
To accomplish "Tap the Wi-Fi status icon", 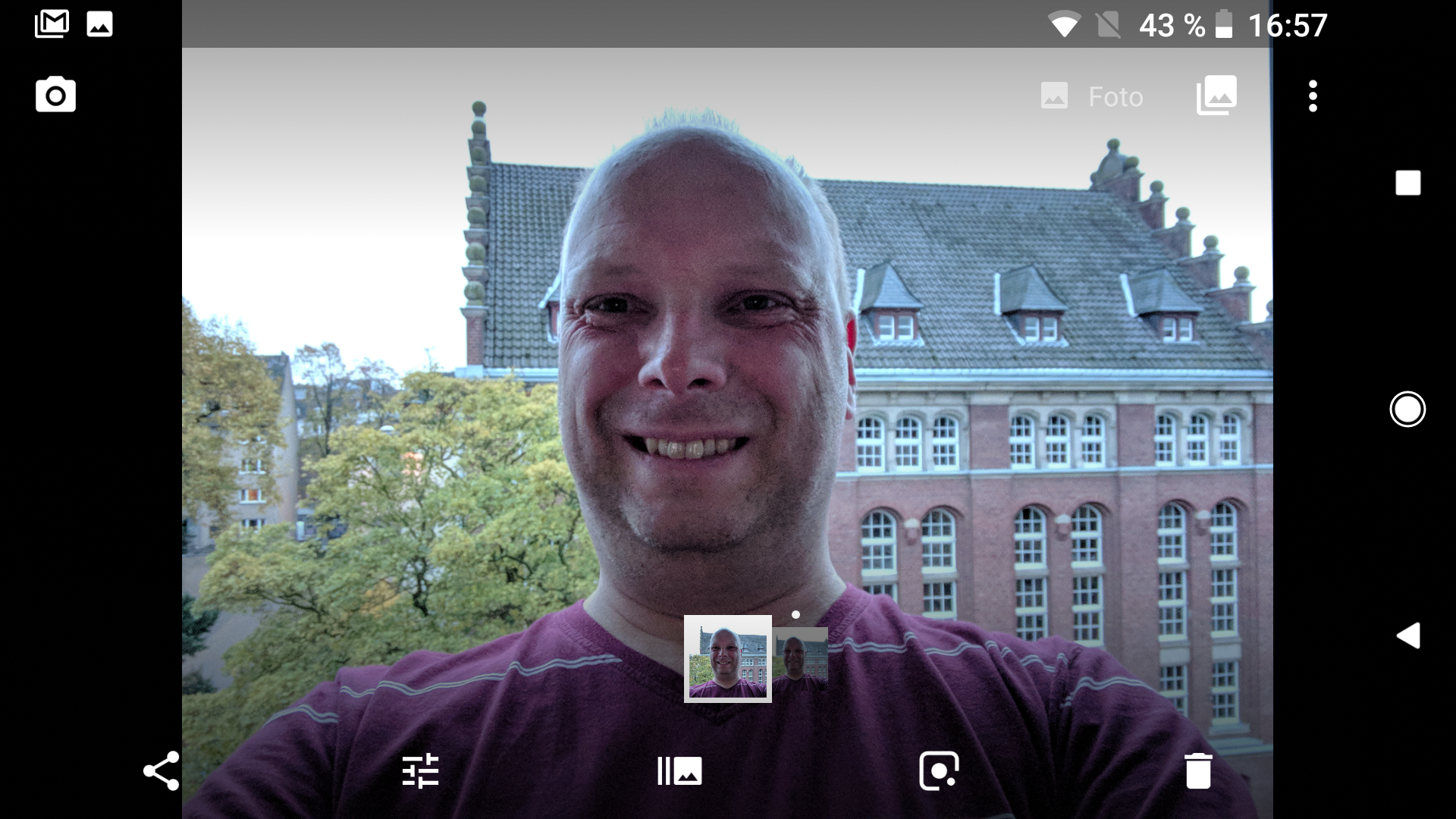I will pos(1064,25).
